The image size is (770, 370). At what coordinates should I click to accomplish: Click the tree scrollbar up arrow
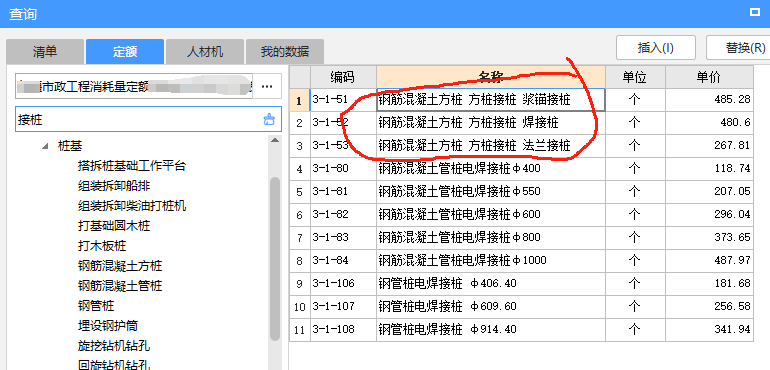click(275, 140)
